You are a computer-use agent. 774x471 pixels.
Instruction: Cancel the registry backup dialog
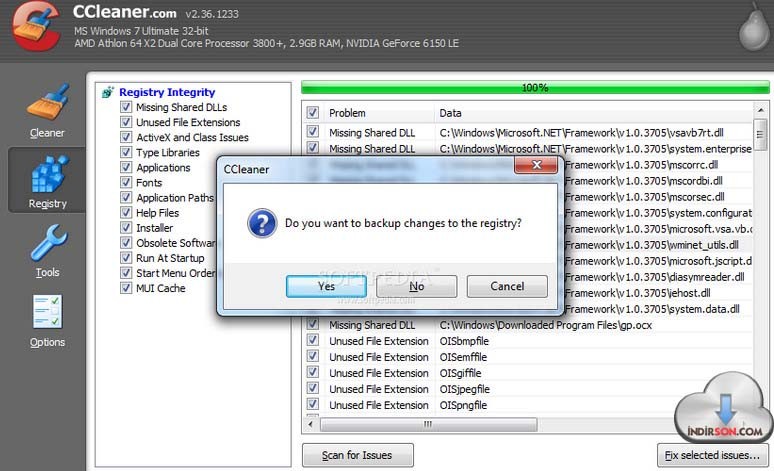point(507,286)
